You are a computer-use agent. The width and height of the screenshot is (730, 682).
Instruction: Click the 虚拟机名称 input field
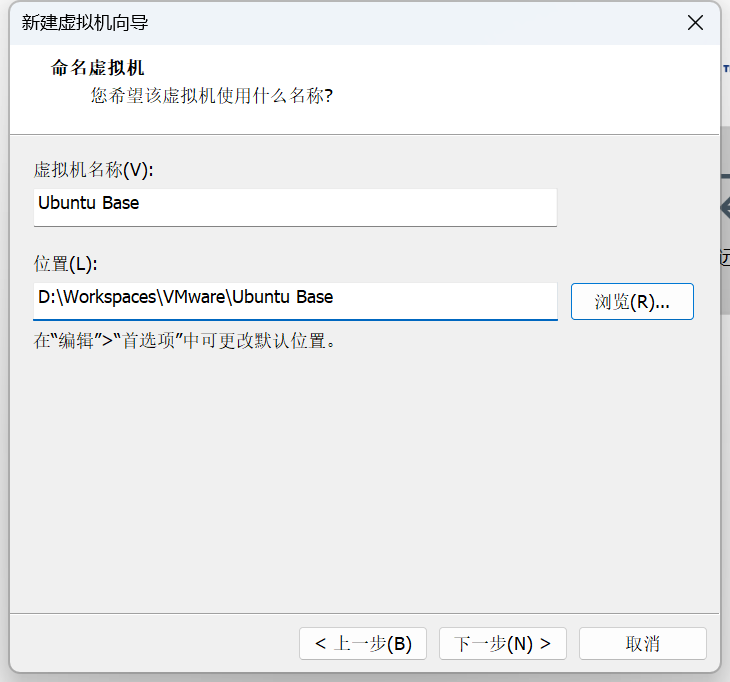tap(295, 207)
